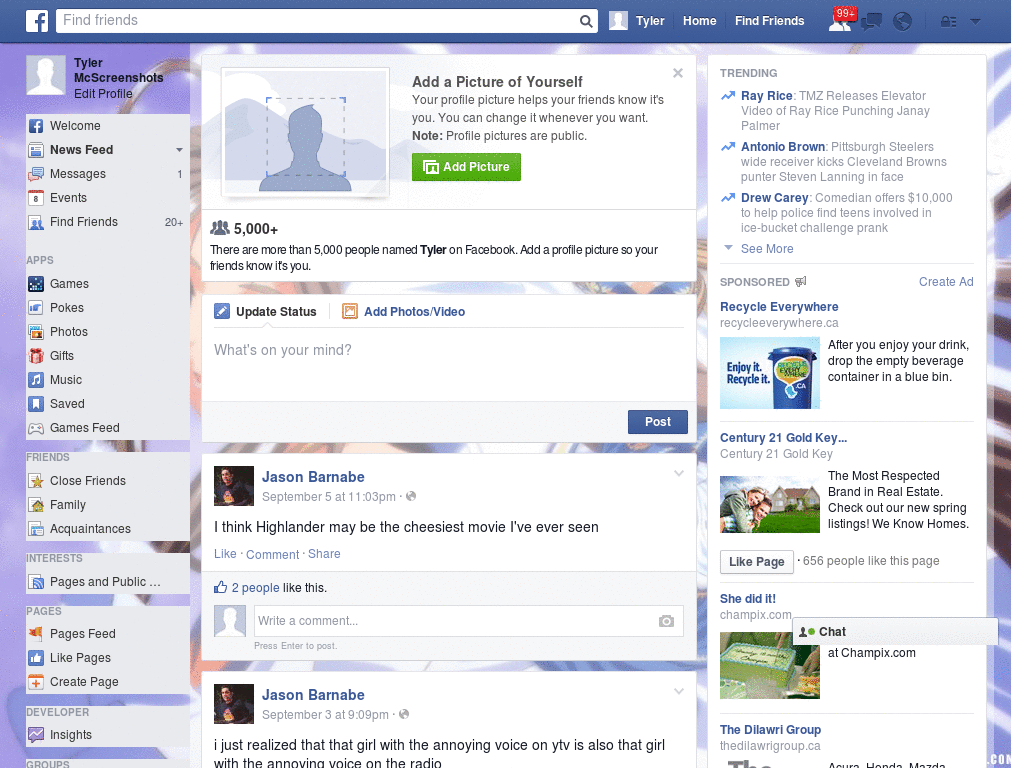Open Find Friends in the top bar
The width and height of the screenshot is (1024, 768).
click(769, 21)
